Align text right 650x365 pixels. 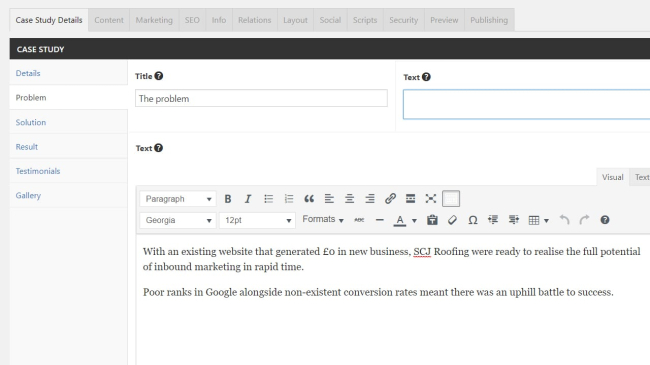370,199
